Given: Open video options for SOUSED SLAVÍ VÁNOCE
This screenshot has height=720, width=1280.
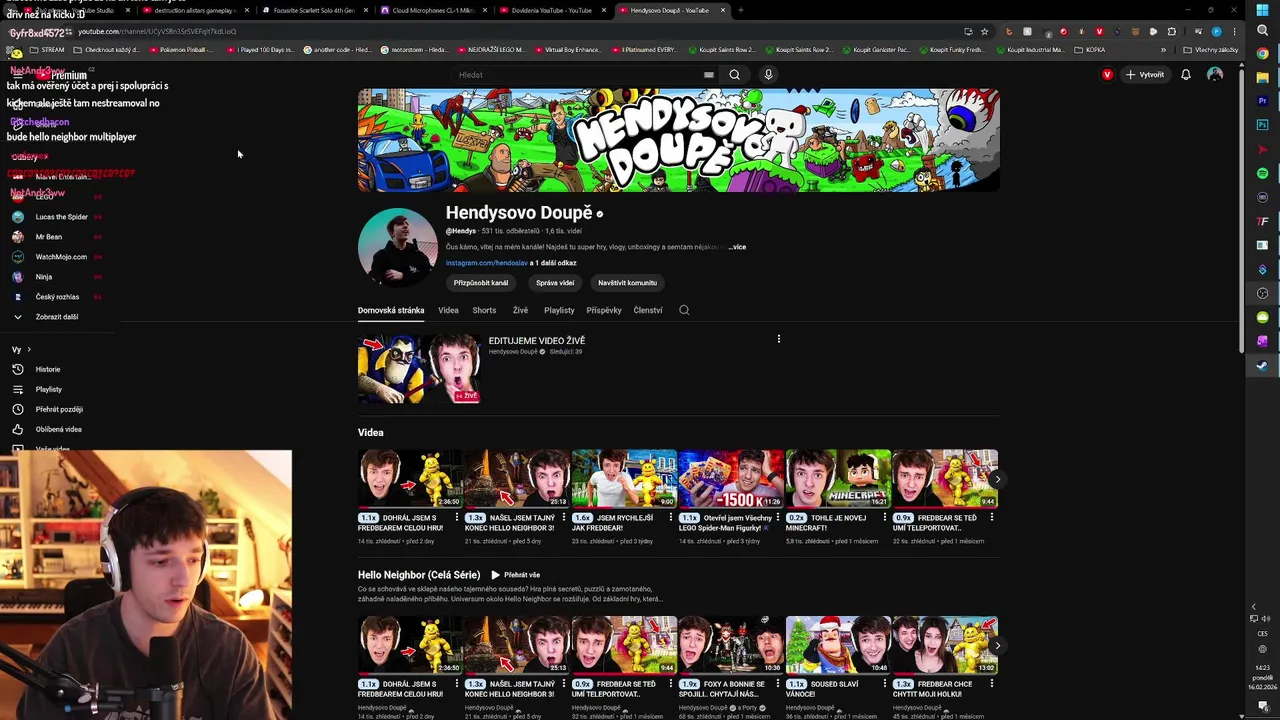Looking at the screenshot, I should [884, 683].
